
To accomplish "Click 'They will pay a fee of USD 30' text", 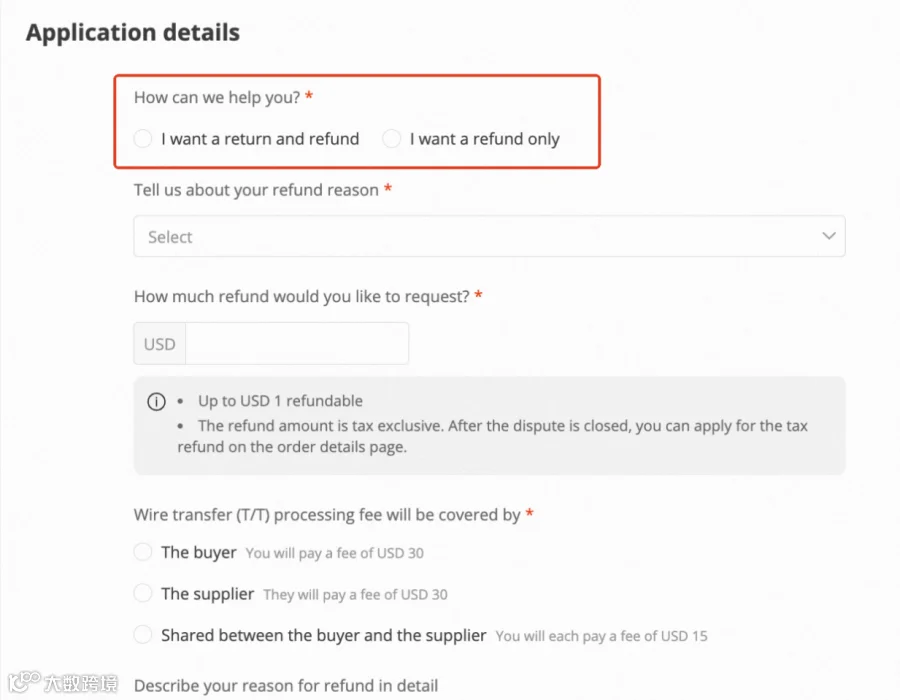I will (355, 594).
